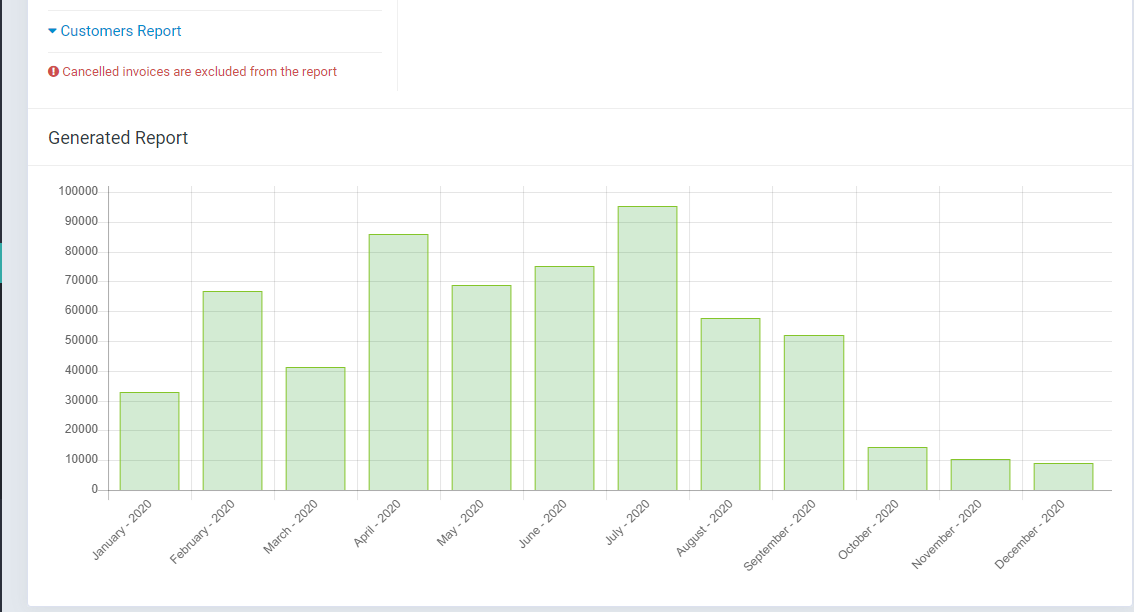Click the October - 2020 bar
The height and width of the screenshot is (612, 1134).
pos(896,469)
